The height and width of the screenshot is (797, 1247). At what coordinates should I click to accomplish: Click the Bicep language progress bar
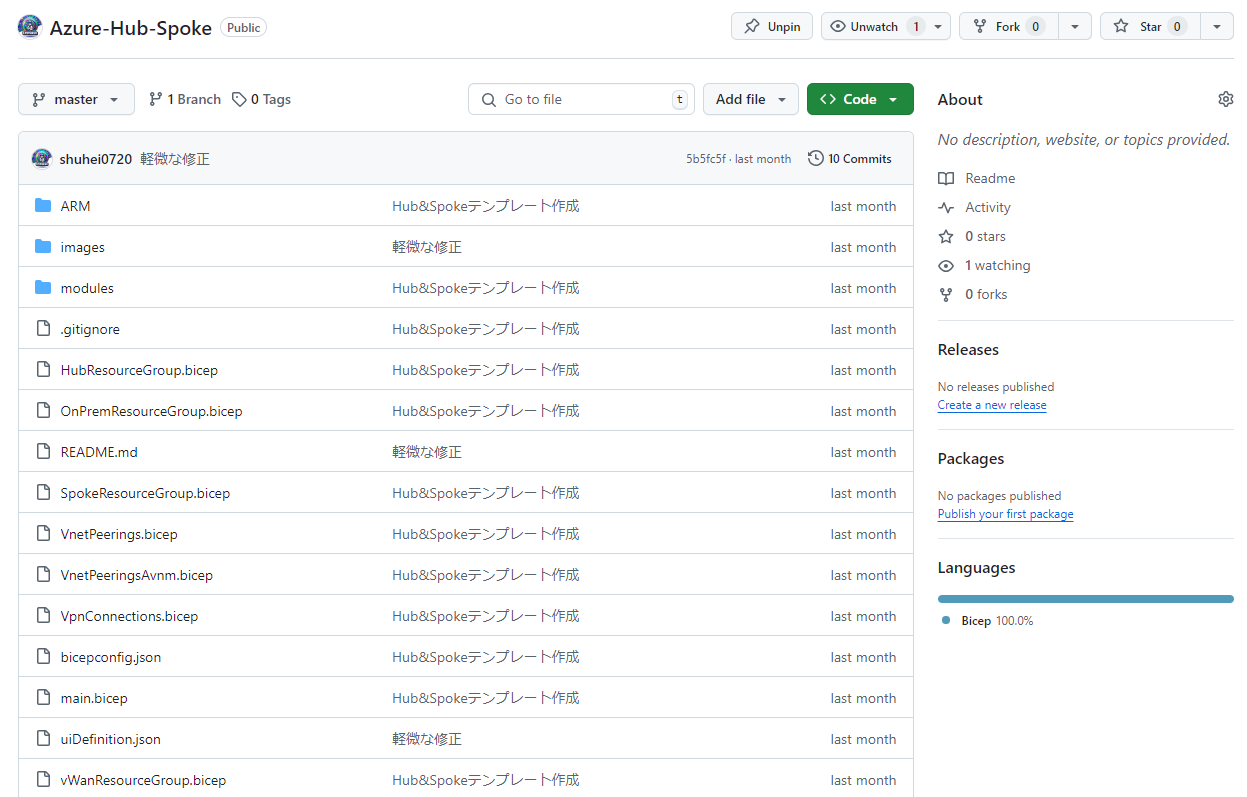1086,599
